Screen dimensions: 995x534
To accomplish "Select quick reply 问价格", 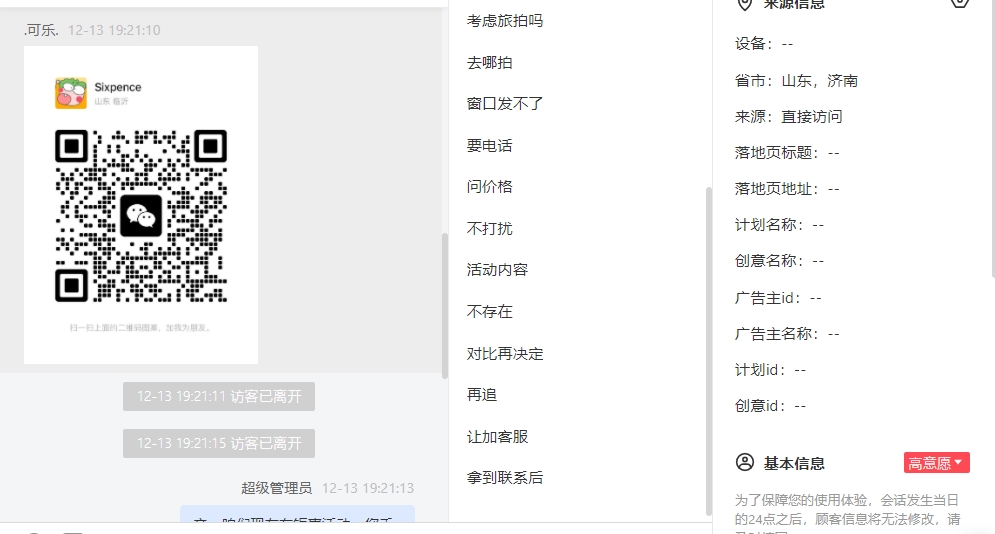I will (489, 186).
